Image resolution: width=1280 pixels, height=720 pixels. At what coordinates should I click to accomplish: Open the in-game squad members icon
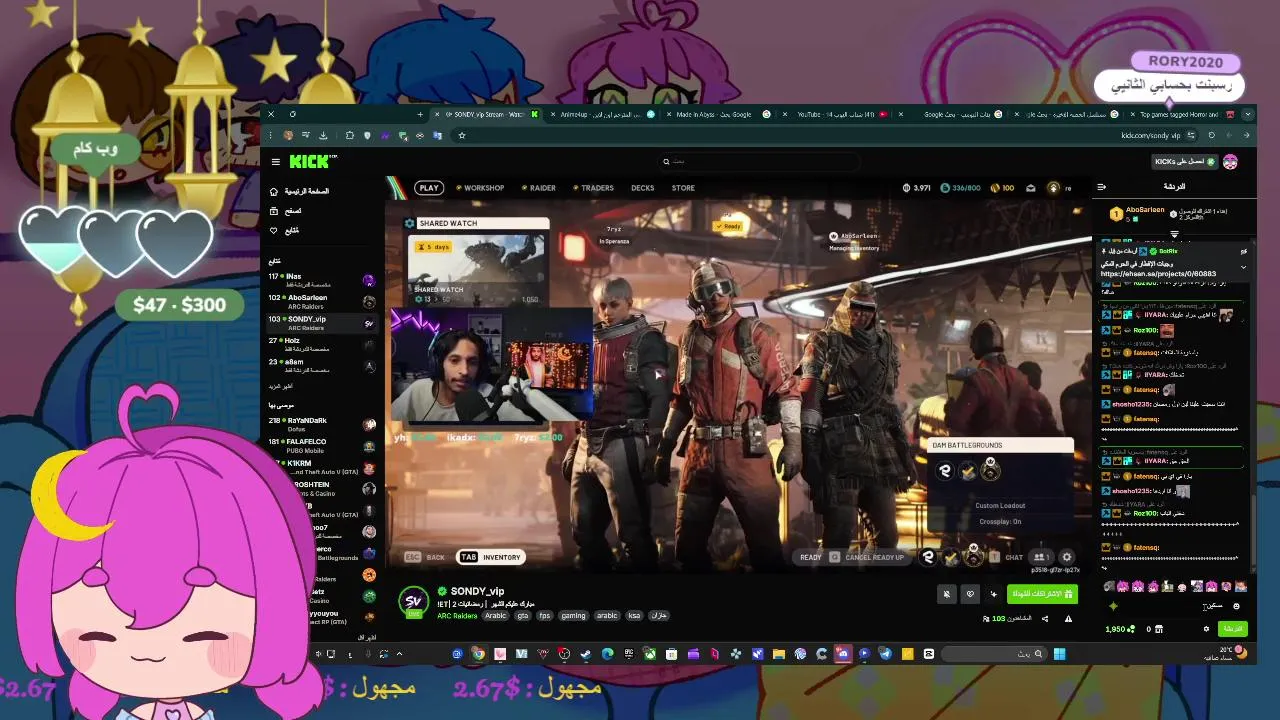(x=1041, y=557)
